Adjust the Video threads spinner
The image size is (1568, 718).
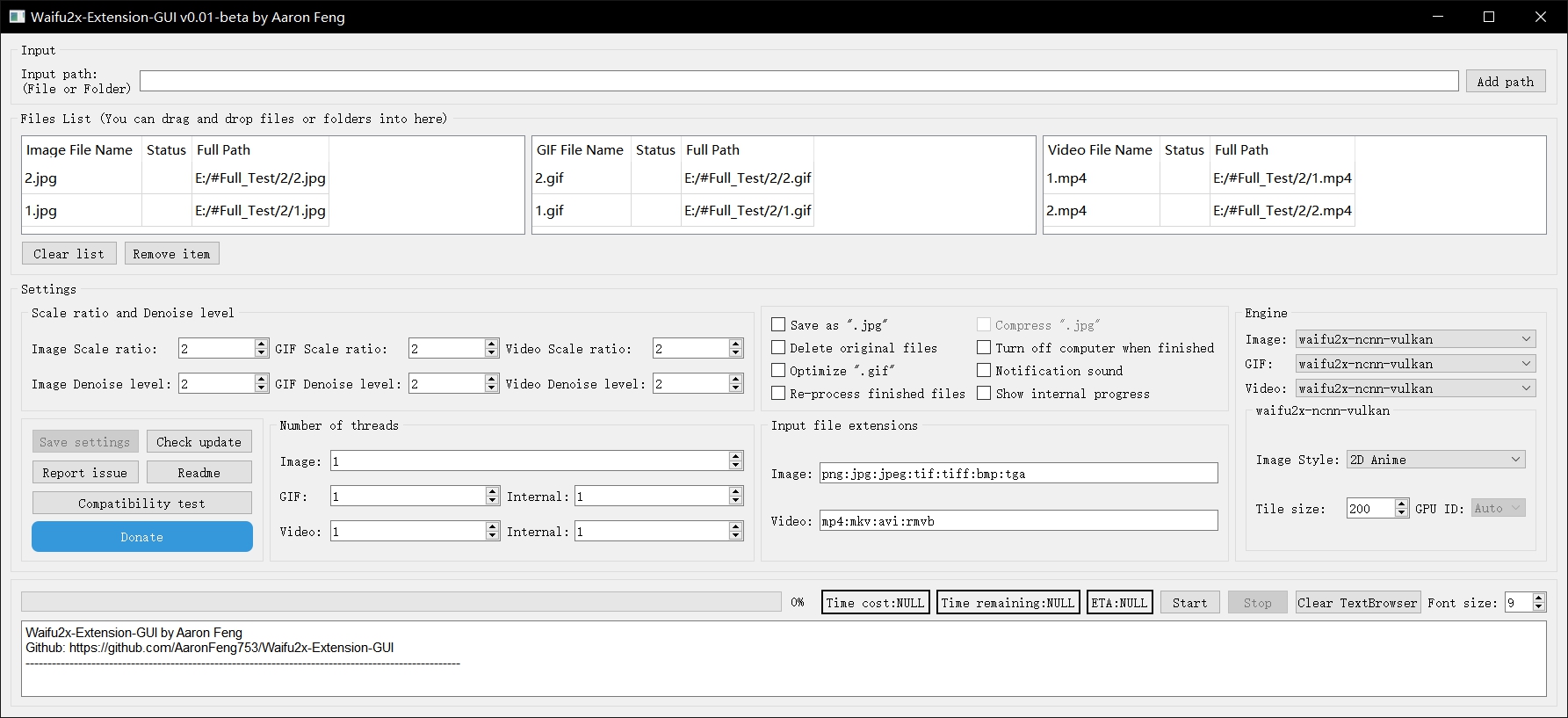[415, 531]
